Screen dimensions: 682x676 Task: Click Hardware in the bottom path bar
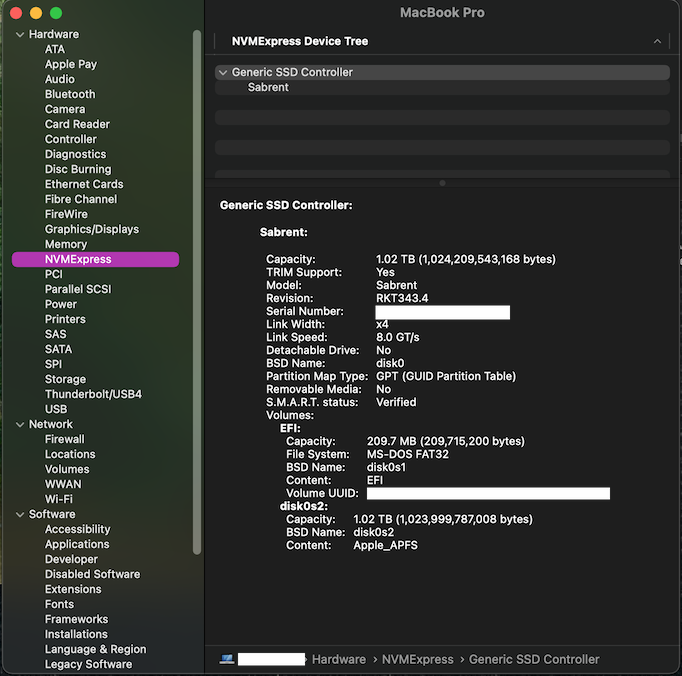click(x=338, y=660)
